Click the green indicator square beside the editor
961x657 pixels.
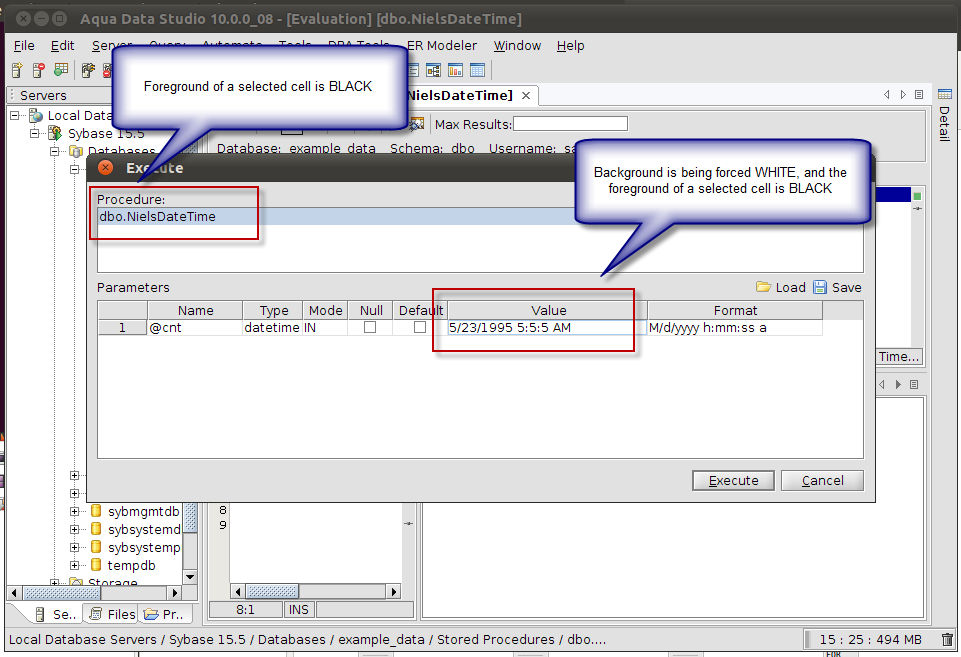917,196
